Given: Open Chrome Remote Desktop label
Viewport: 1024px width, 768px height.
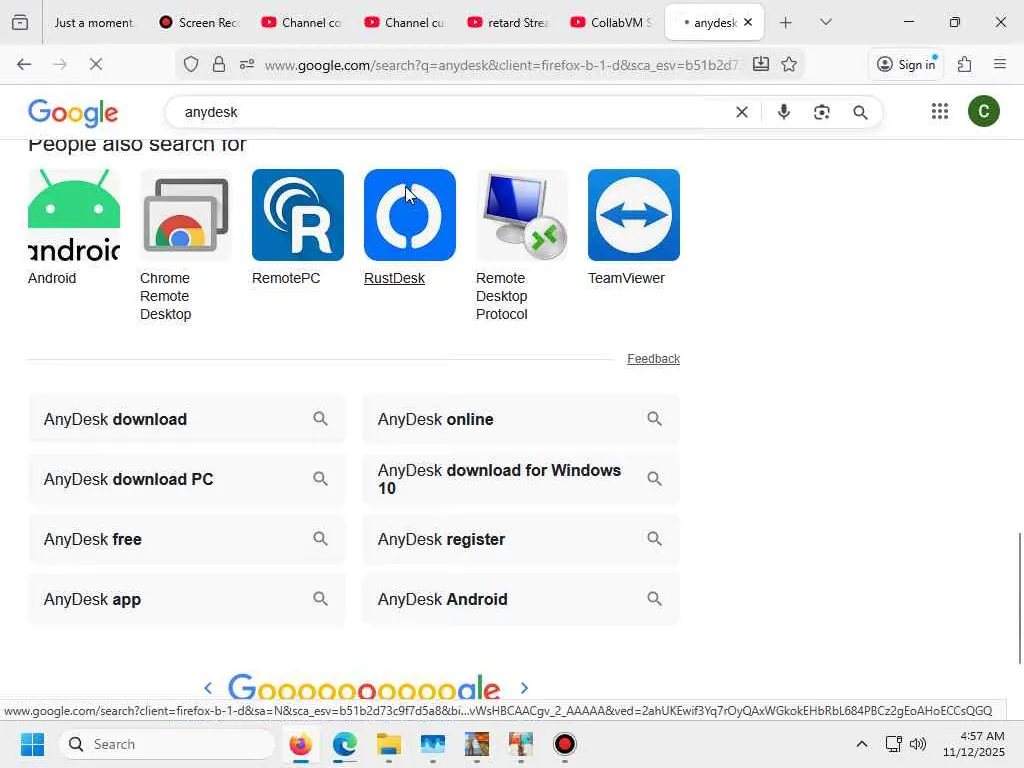Looking at the screenshot, I should [x=165, y=296].
